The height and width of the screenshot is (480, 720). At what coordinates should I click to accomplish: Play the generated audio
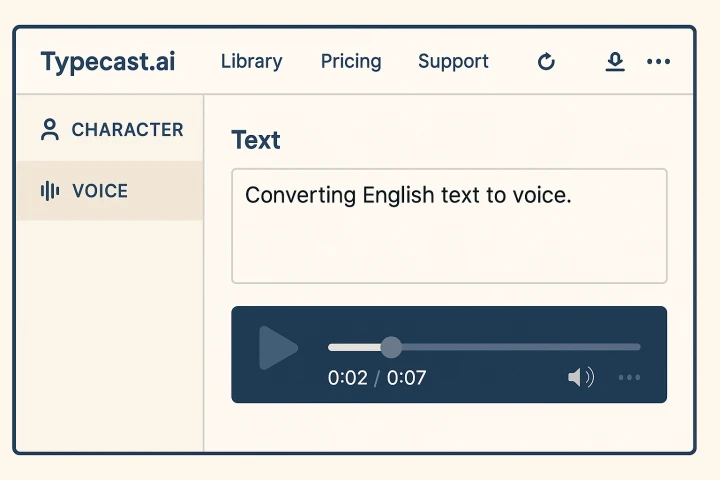(278, 348)
